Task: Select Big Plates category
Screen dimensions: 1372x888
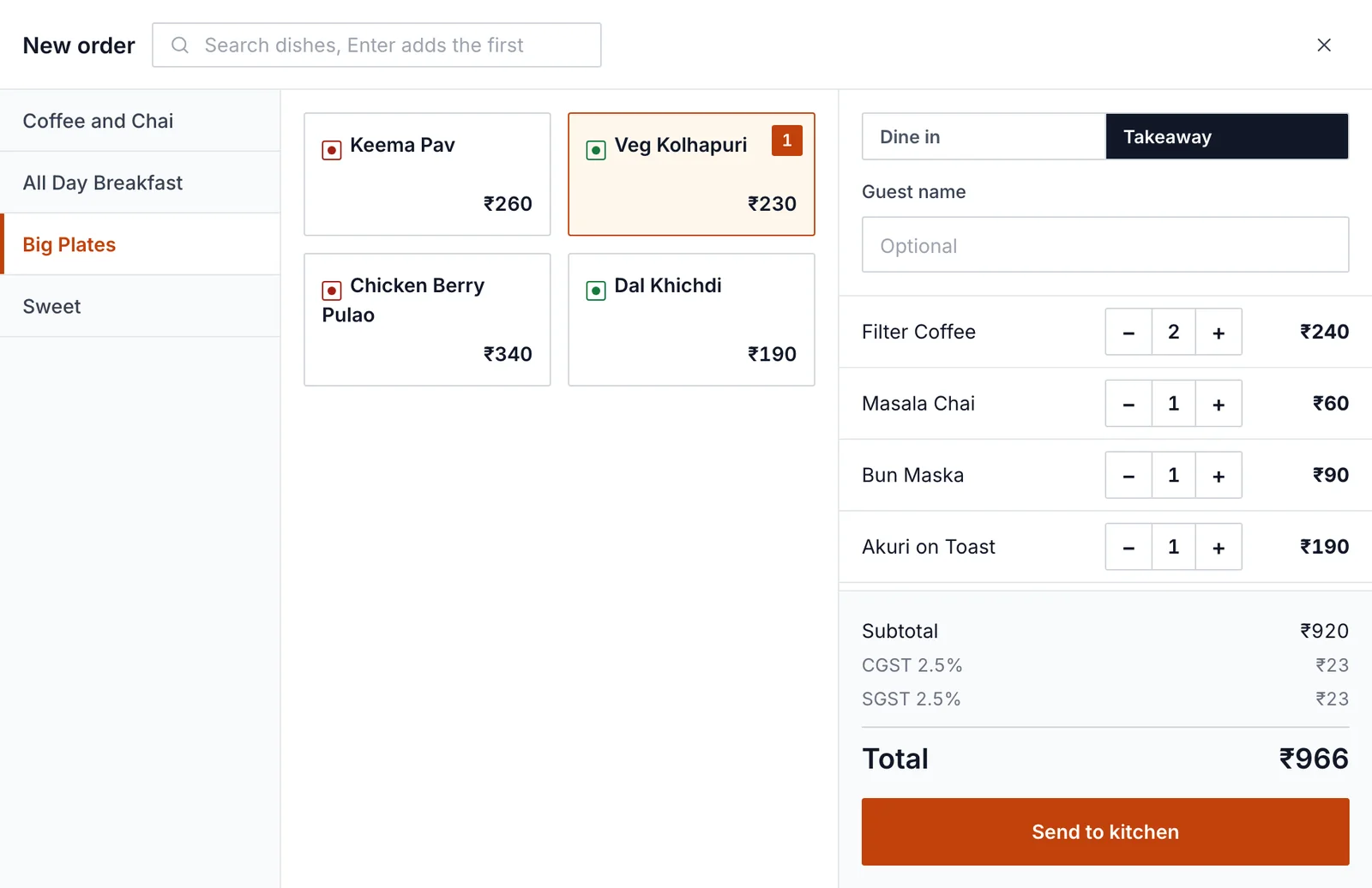Action: point(140,244)
